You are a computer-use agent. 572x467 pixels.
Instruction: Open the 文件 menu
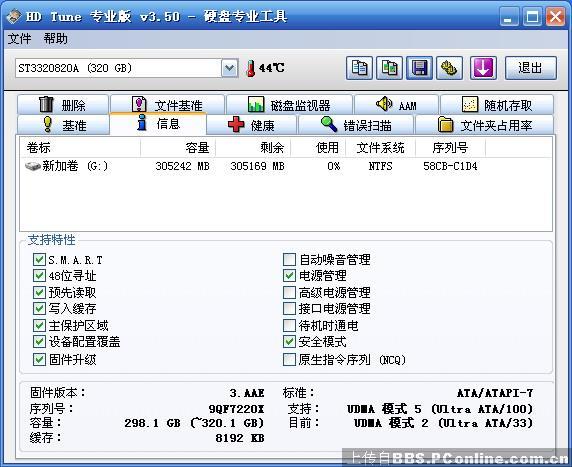point(19,39)
